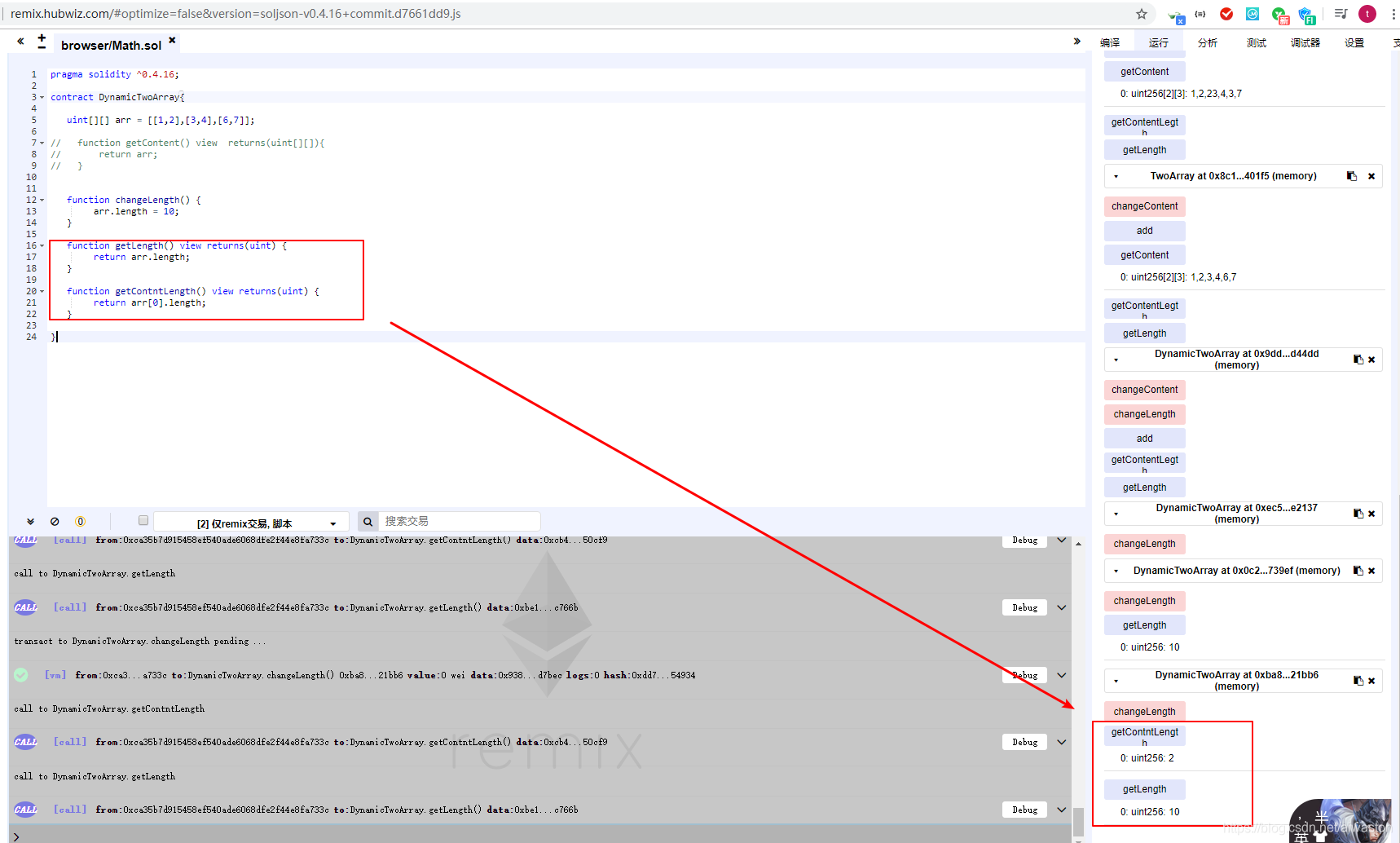This screenshot has width=1400, height=843.
Task: Switch to the 编译 tab
Action: point(1110,42)
